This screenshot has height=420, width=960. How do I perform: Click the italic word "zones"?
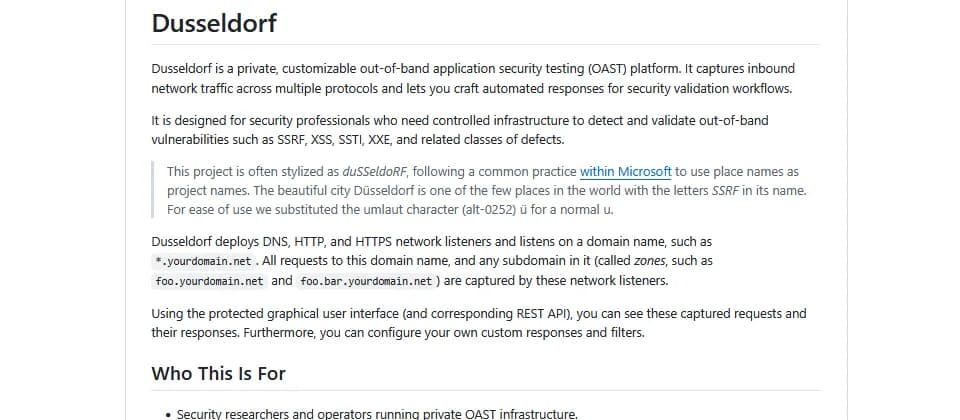tap(649, 261)
